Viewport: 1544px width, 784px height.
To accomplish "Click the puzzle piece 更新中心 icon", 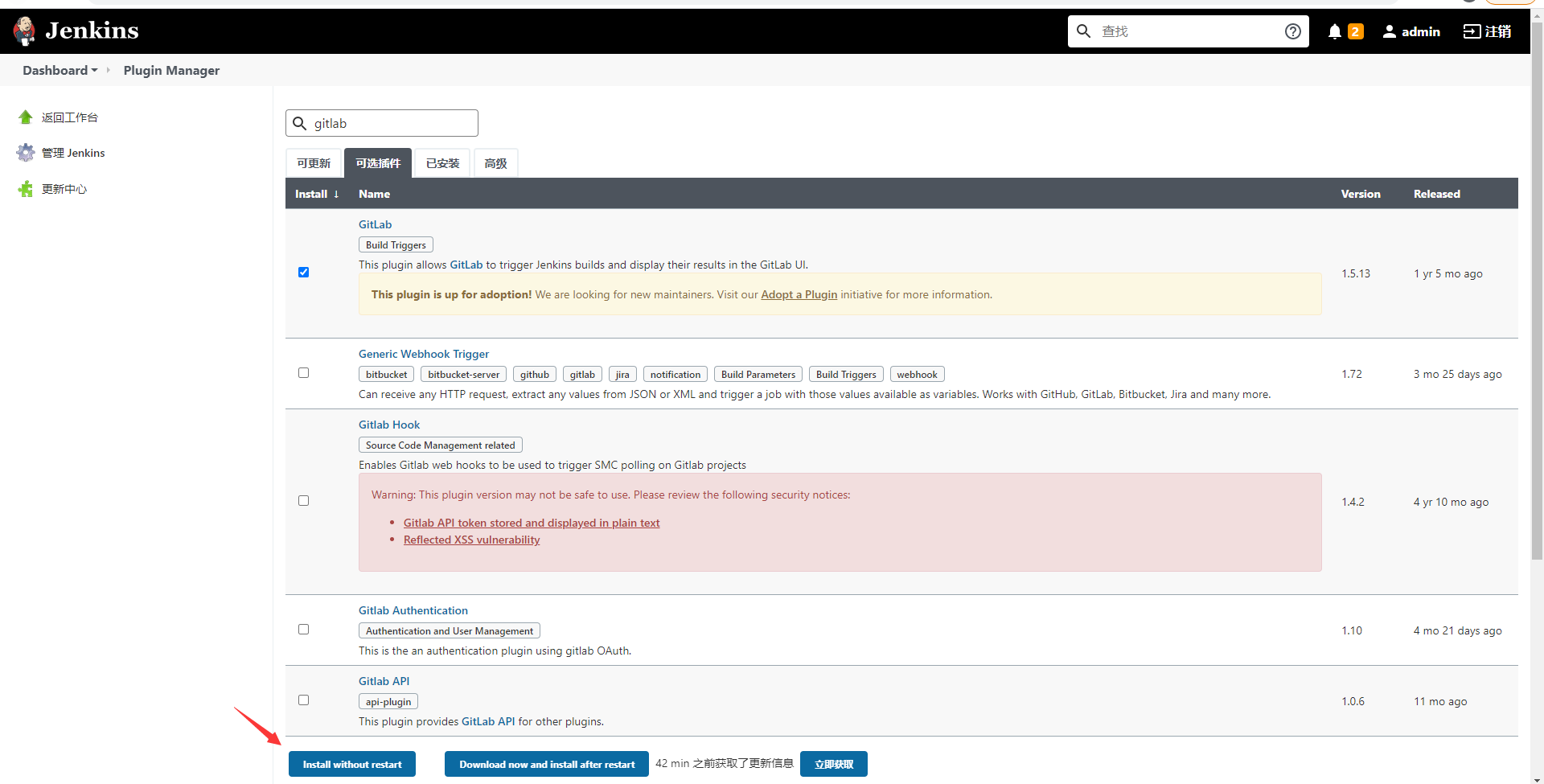I will [26, 189].
